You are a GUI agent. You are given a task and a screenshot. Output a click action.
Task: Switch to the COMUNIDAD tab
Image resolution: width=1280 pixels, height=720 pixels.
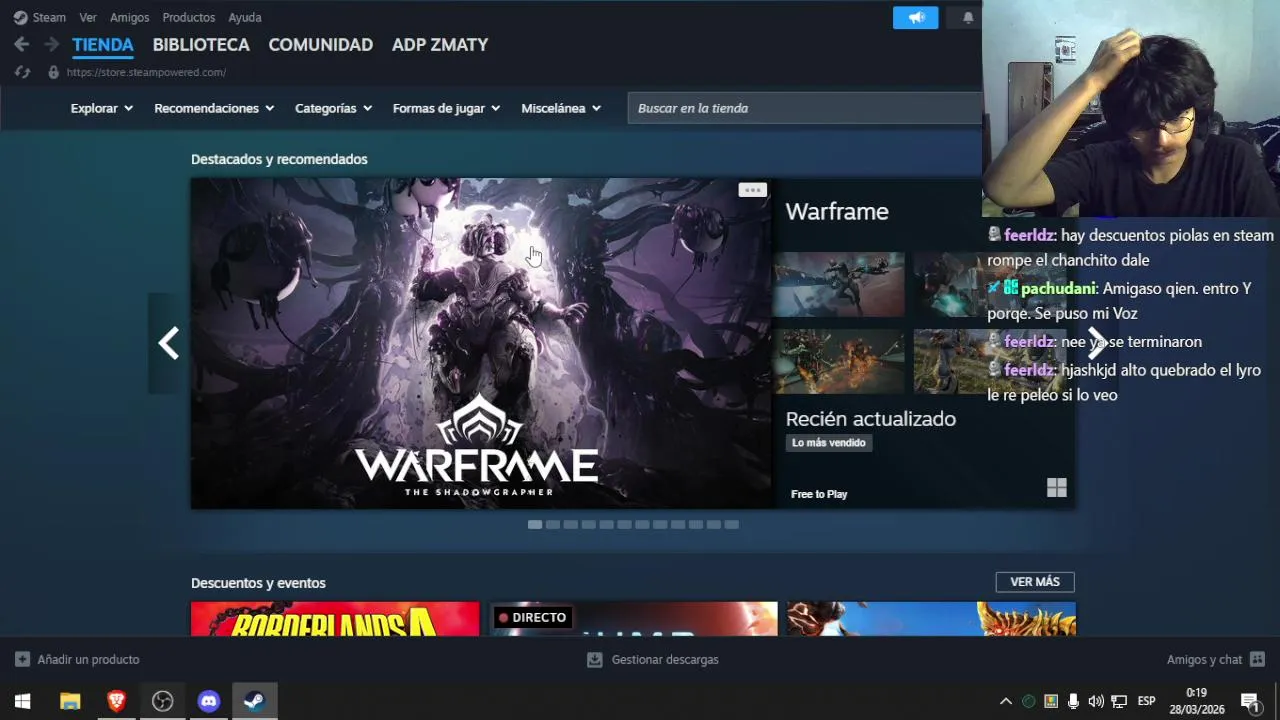coord(321,45)
